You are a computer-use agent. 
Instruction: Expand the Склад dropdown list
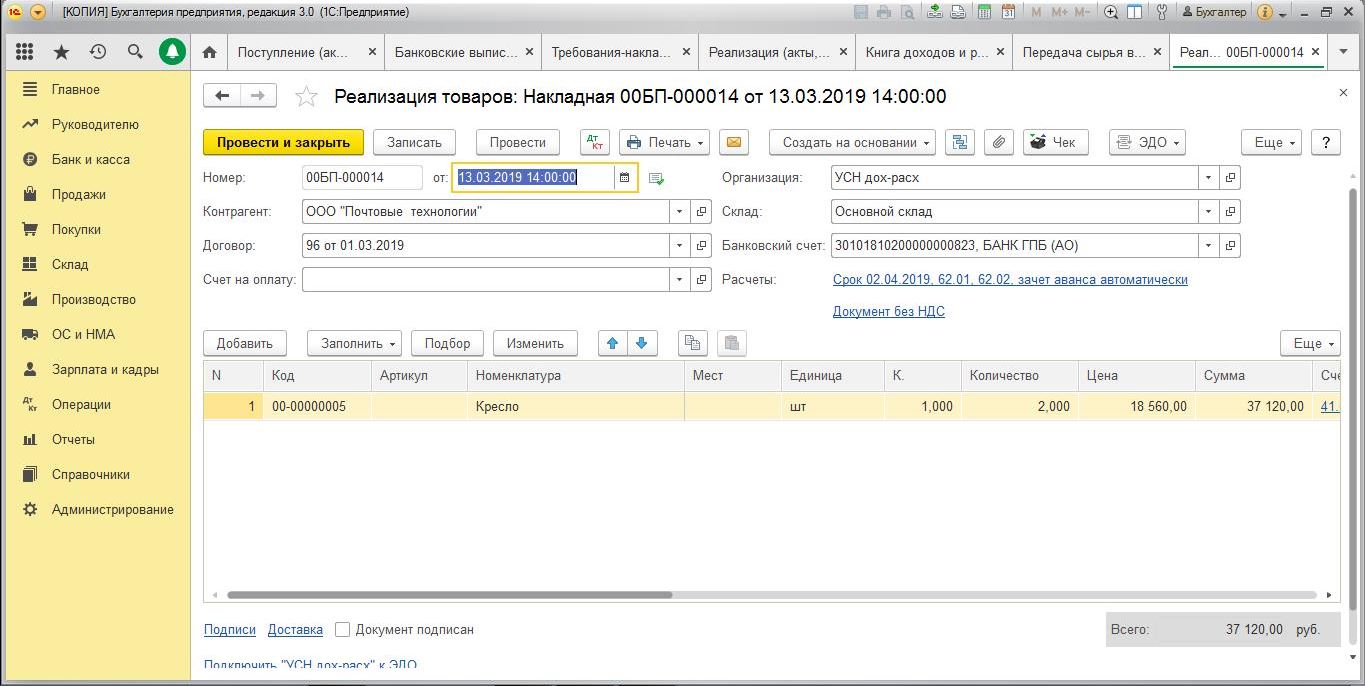(x=1209, y=212)
